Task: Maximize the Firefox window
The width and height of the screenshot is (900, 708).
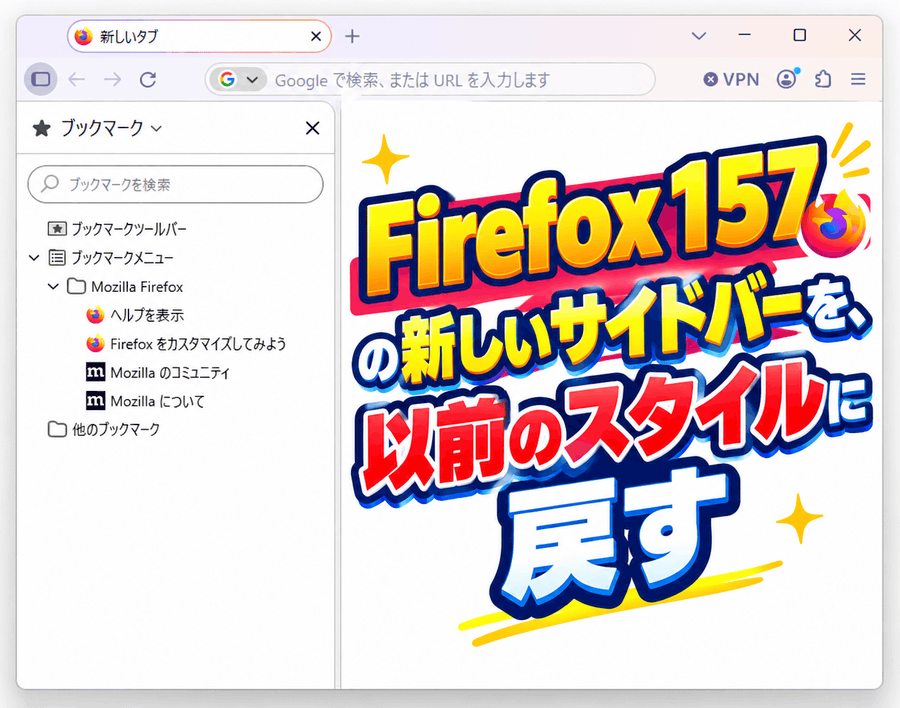Action: point(800,36)
